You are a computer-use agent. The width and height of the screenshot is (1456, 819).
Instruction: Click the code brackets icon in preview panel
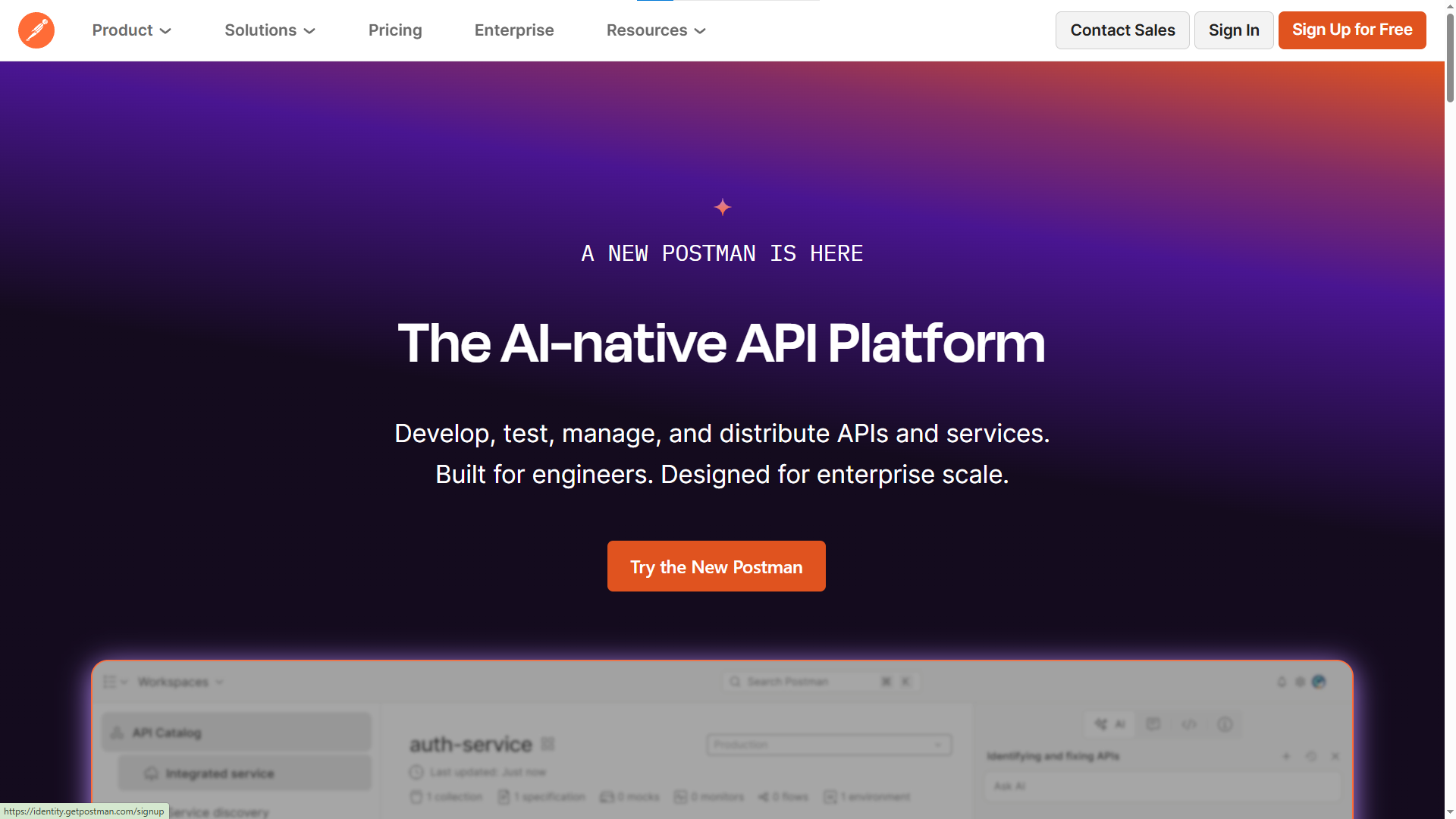point(1189,724)
